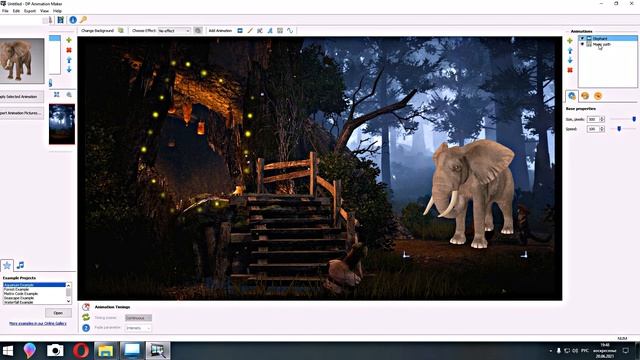Screen dimensions: 640x360
Task: Open the second orange properties tab
Action: pyautogui.click(x=585, y=96)
